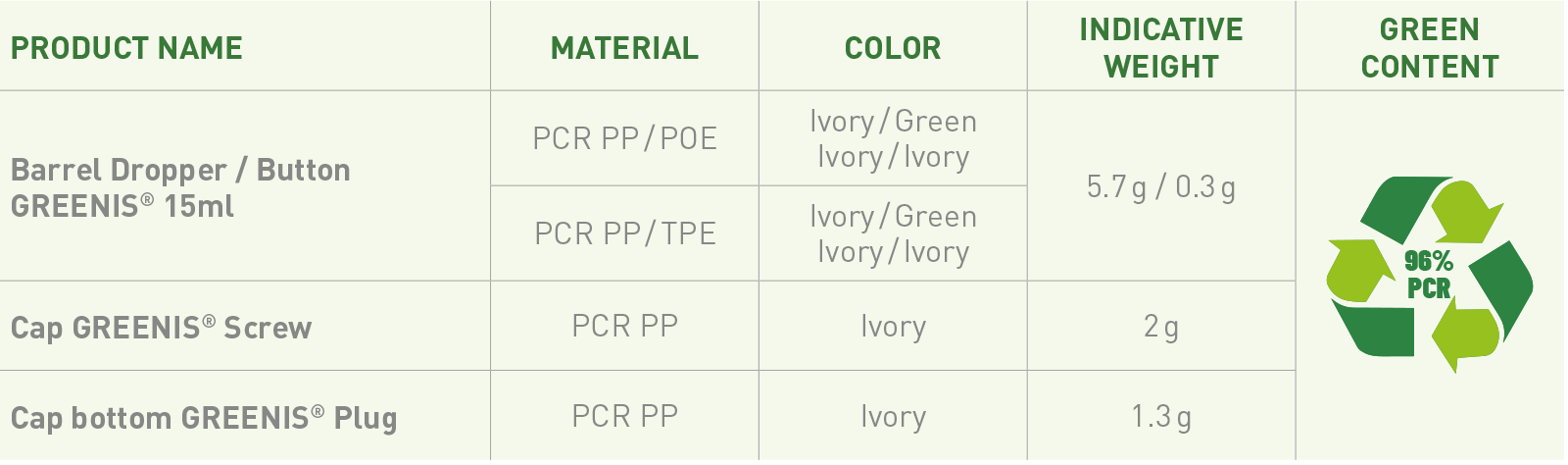Image resolution: width=1568 pixels, height=465 pixels.
Task: Click PCR PP material for Cap bottom Plug
Action: coord(625,416)
